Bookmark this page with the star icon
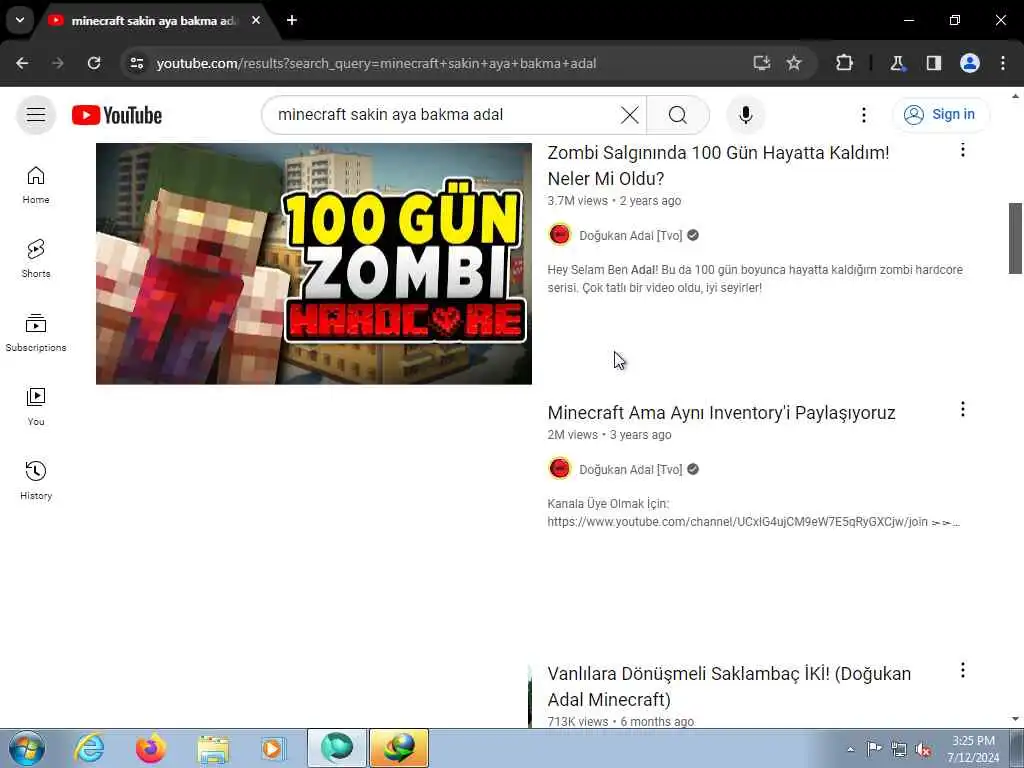 click(793, 63)
